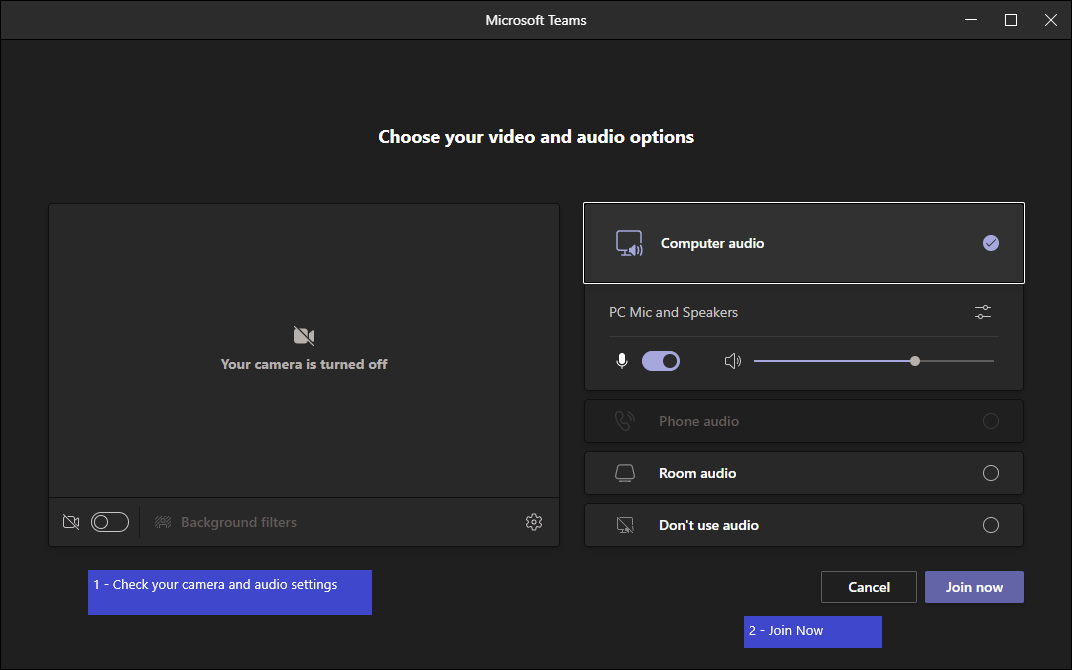Toggle the microphone switch off

pos(661,361)
